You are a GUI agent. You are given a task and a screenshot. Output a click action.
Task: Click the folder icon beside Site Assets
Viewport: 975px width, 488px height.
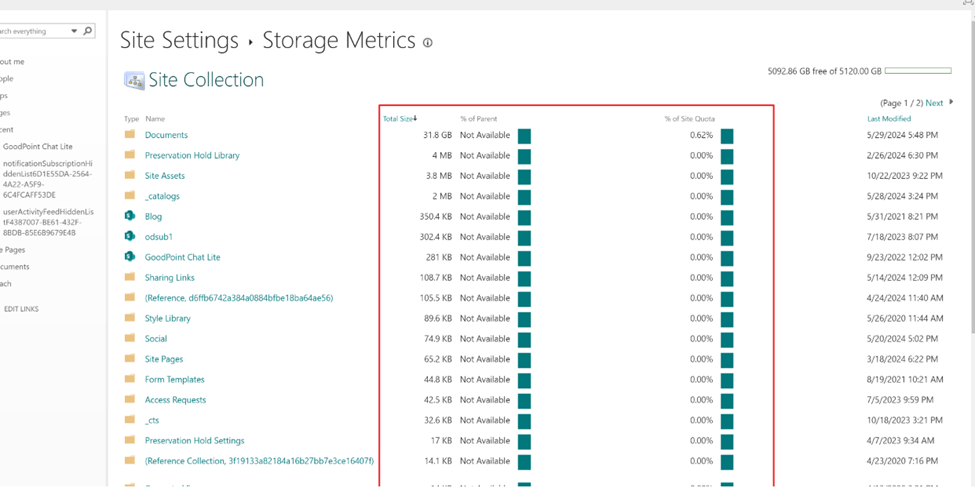coord(130,175)
